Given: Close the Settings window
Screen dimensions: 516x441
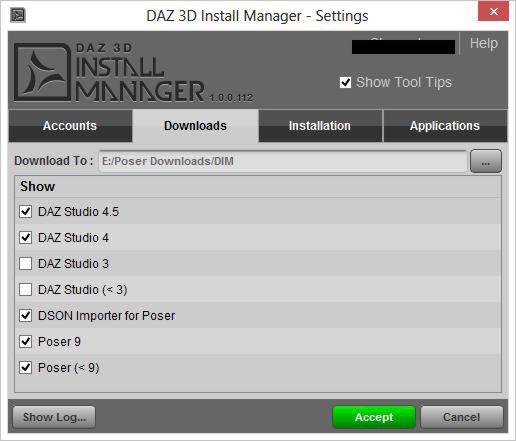Looking at the screenshot, I should pos(493,11).
